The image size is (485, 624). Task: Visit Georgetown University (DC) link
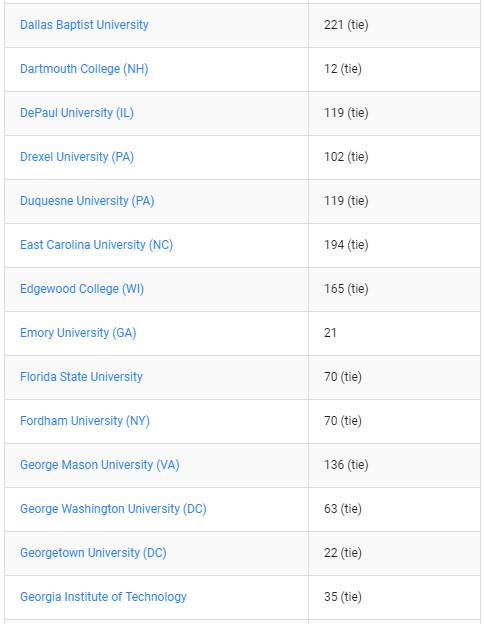93,552
